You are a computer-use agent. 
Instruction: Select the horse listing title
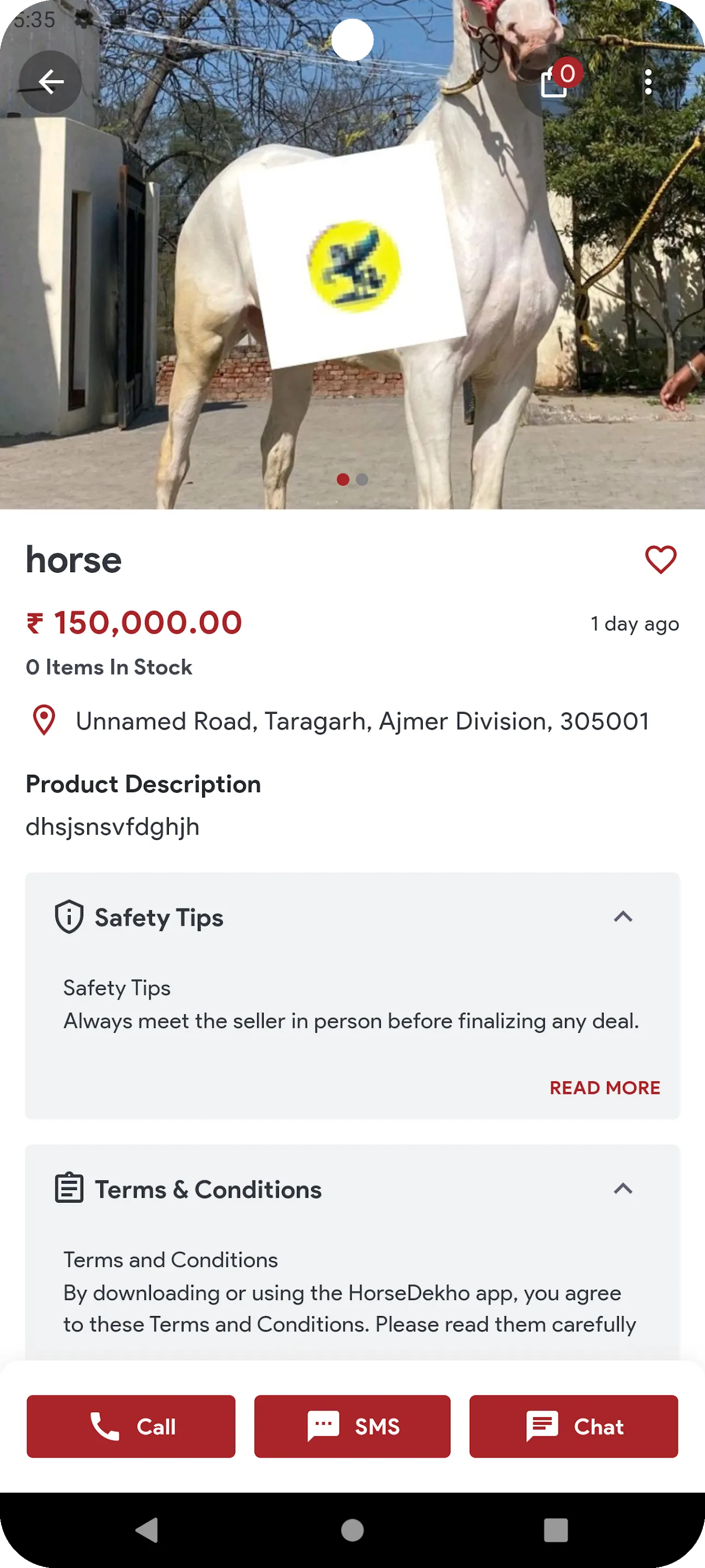(x=73, y=560)
